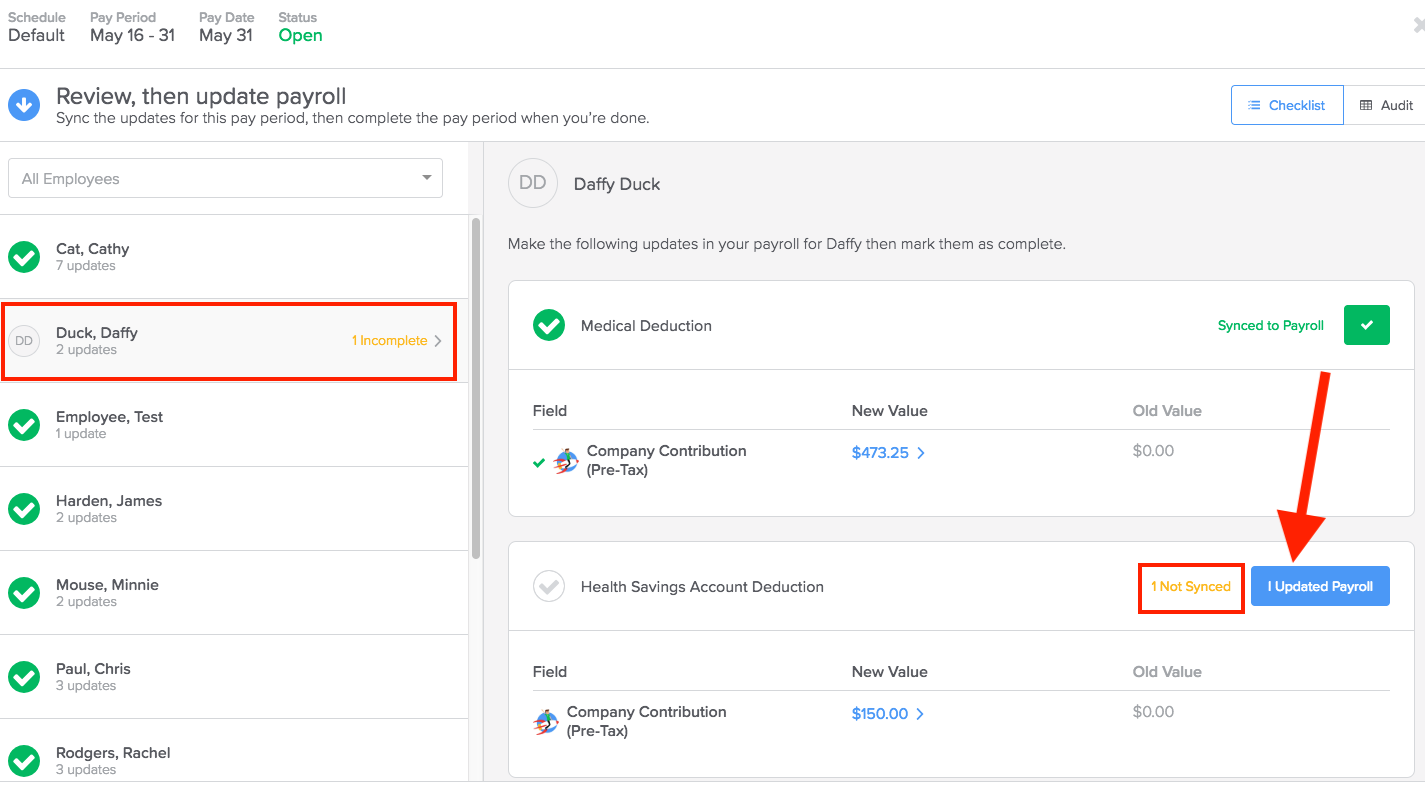Click the green check beside Medical Deduction

pos(549,325)
